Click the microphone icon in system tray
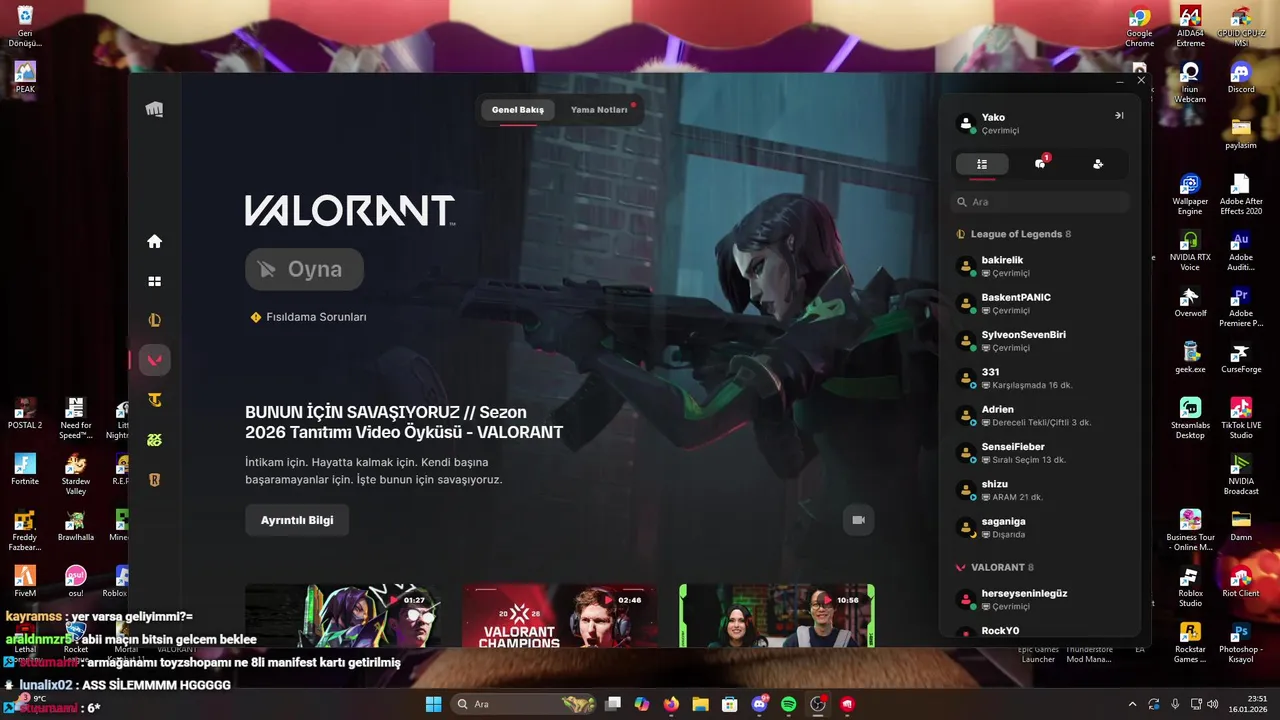Viewport: 1280px width, 720px height. point(1175,704)
